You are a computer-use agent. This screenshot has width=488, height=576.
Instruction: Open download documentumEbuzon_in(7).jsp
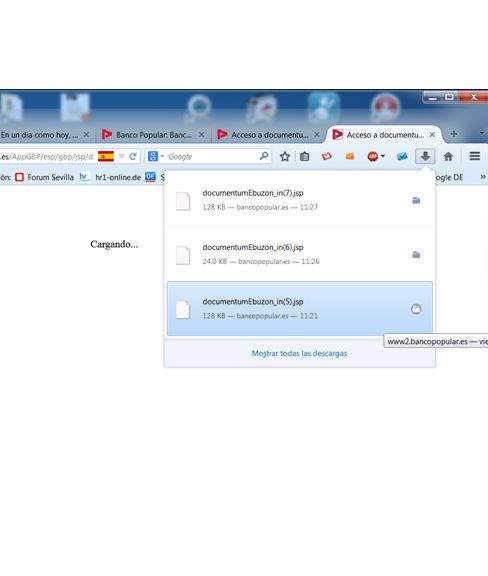click(x=299, y=200)
